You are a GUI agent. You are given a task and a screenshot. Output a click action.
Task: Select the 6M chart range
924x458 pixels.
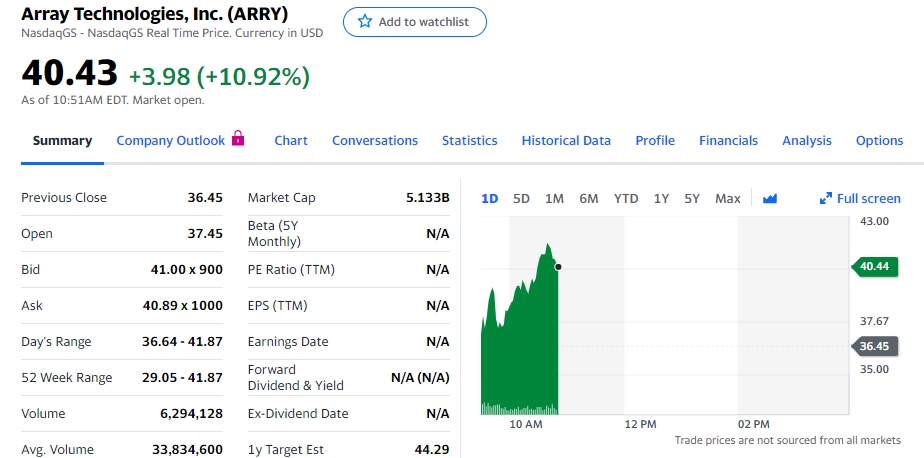pyautogui.click(x=589, y=199)
